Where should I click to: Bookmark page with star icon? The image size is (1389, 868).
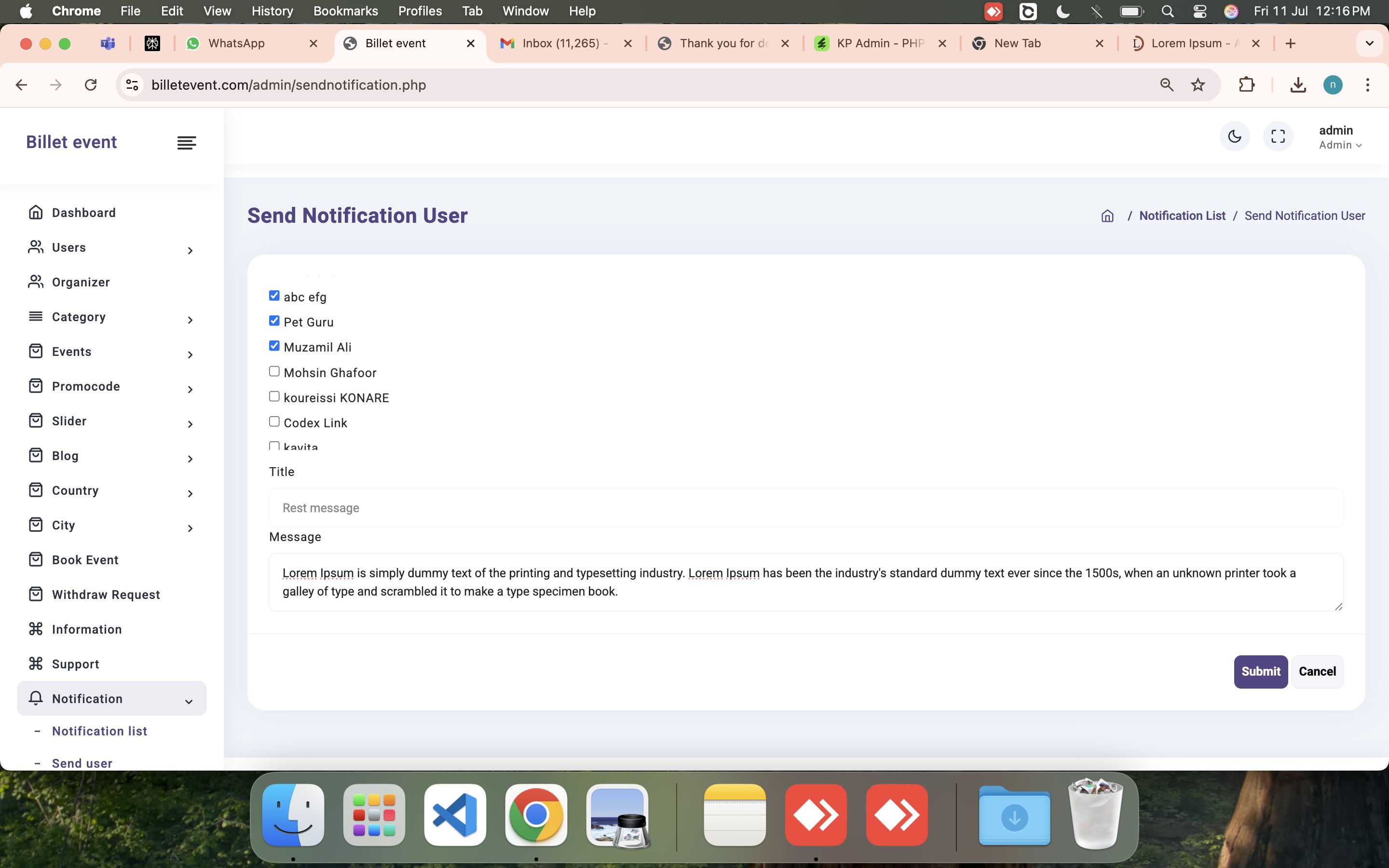(x=1198, y=85)
